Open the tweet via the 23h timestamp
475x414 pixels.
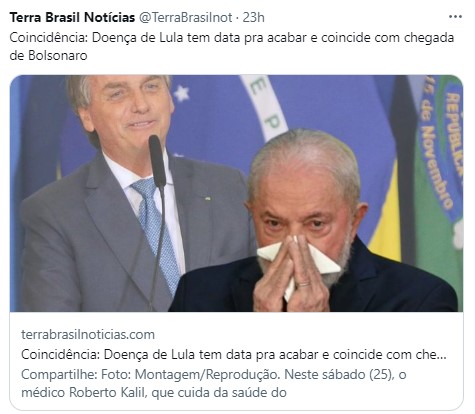(254, 17)
